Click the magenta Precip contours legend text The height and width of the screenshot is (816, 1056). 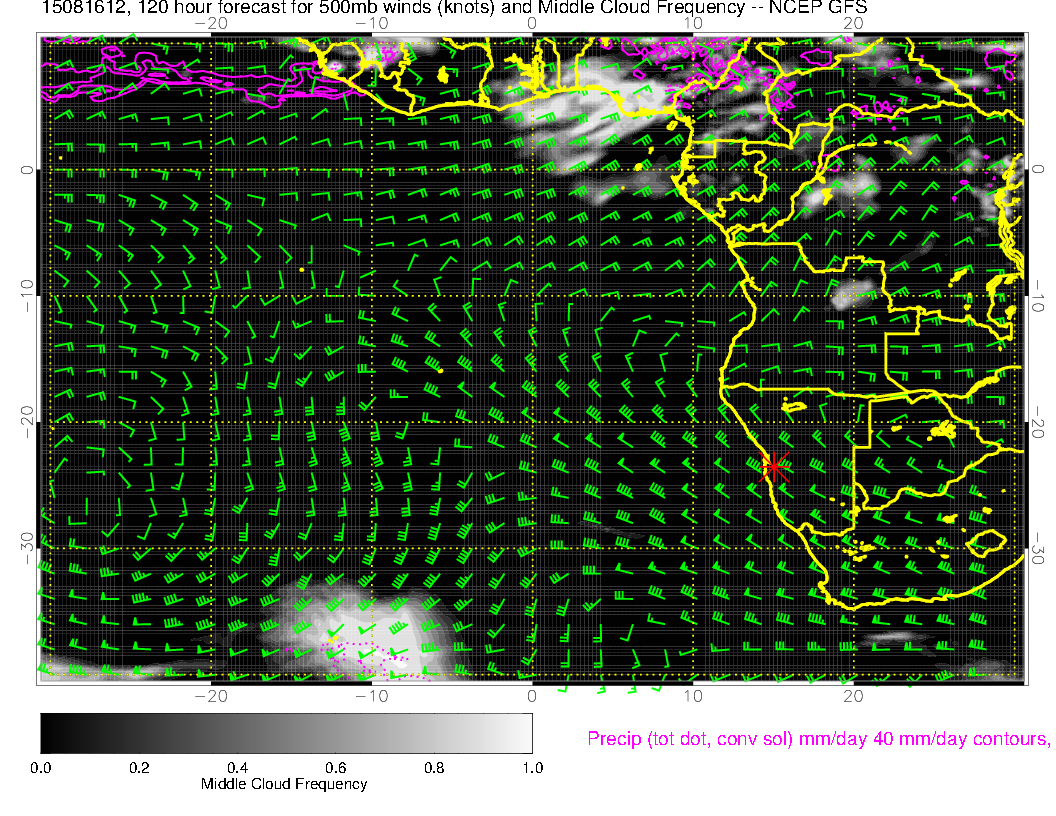coord(818,739)
